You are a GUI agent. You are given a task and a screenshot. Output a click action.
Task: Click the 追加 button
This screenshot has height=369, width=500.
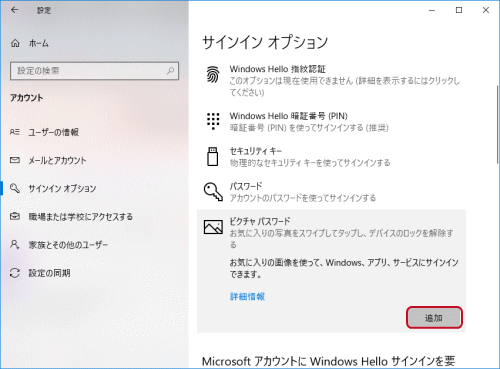434,318
